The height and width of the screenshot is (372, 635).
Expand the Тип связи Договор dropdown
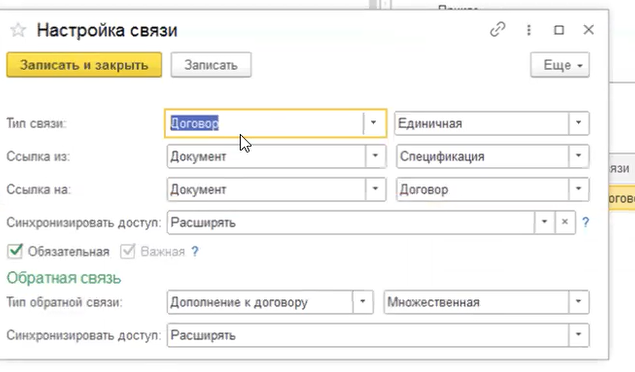click(x=373, y=123)
